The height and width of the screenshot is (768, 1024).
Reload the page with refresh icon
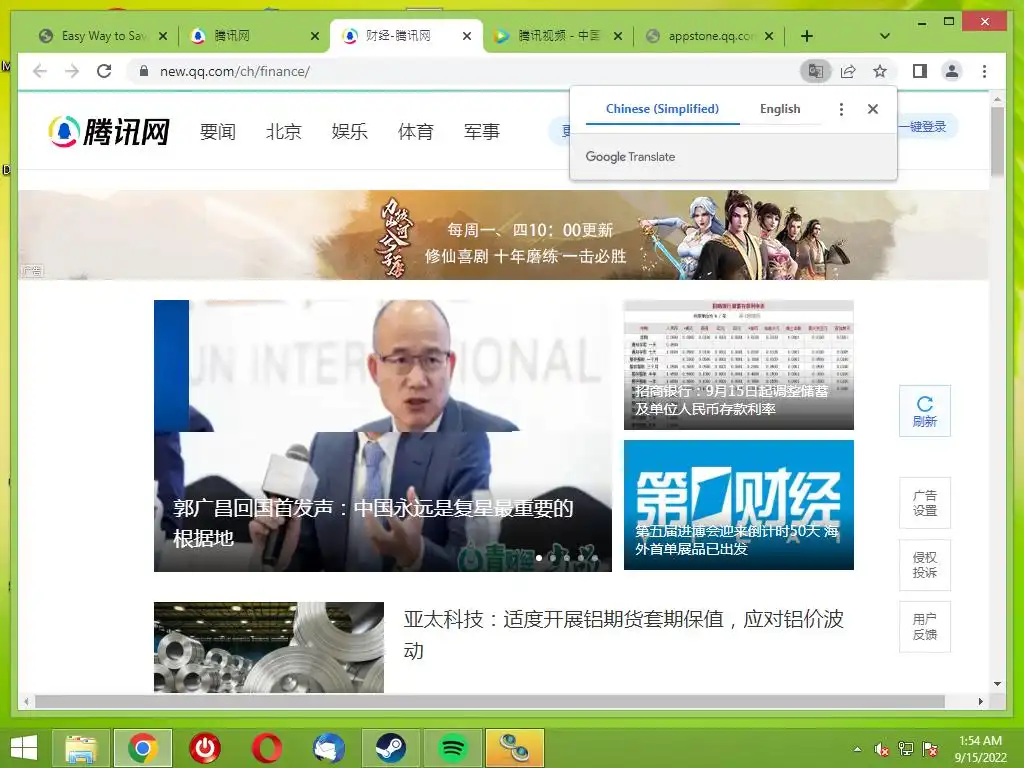click(104, 71)
